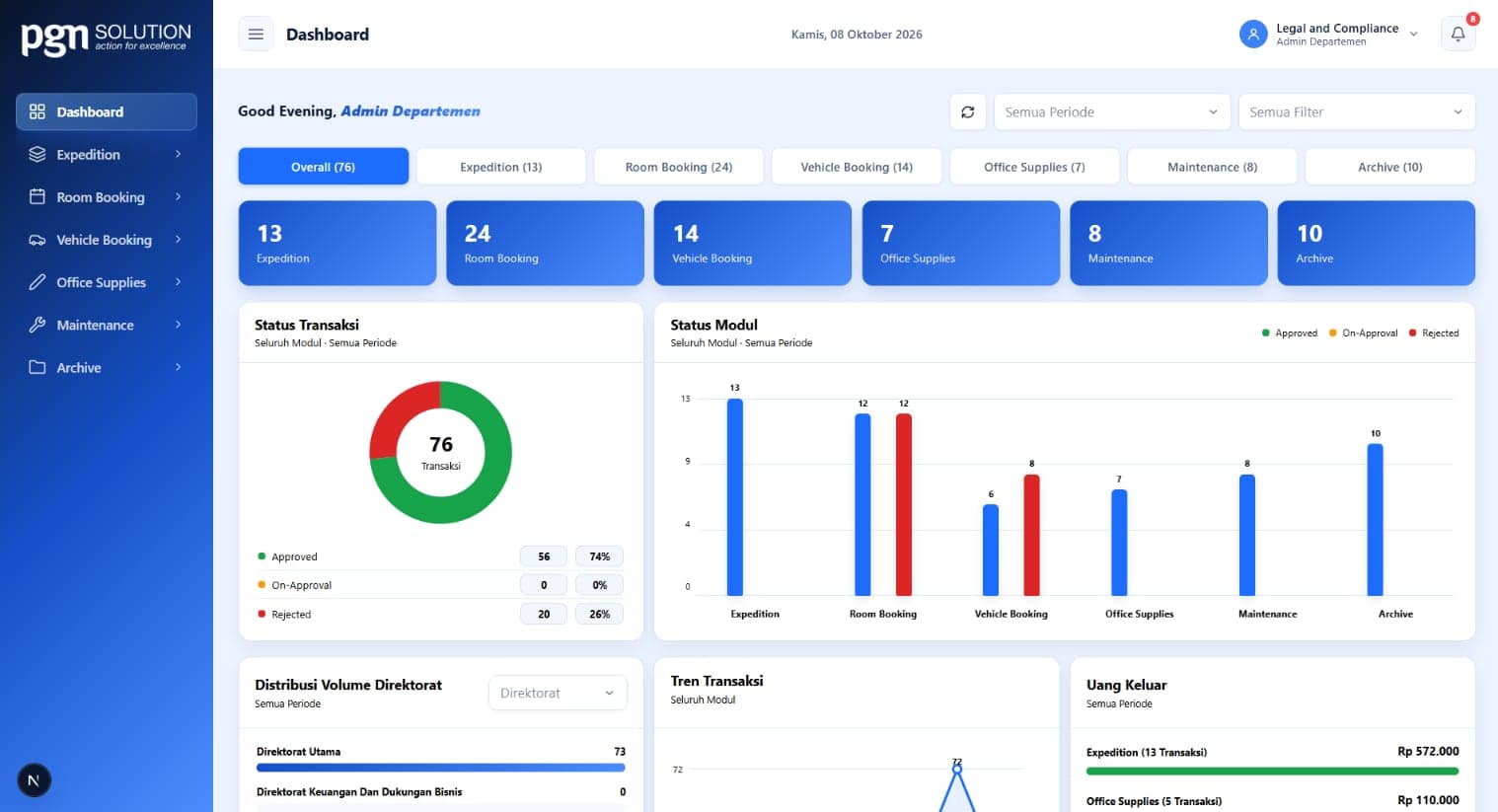The image size is (1498, 812).
Task: Click the Expedition layers icon
Action: click(37, 155)
